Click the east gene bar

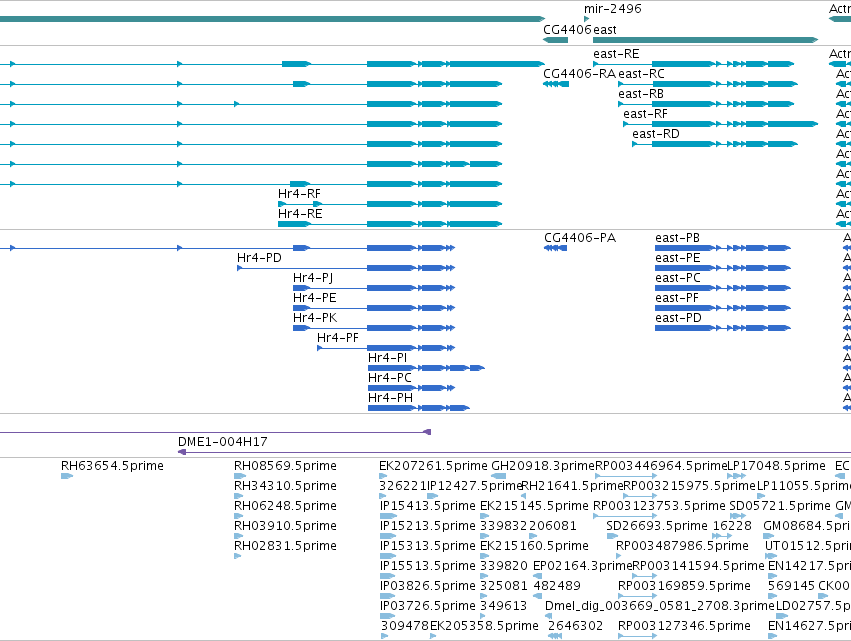pyautogui.click(x=706, y=40)
